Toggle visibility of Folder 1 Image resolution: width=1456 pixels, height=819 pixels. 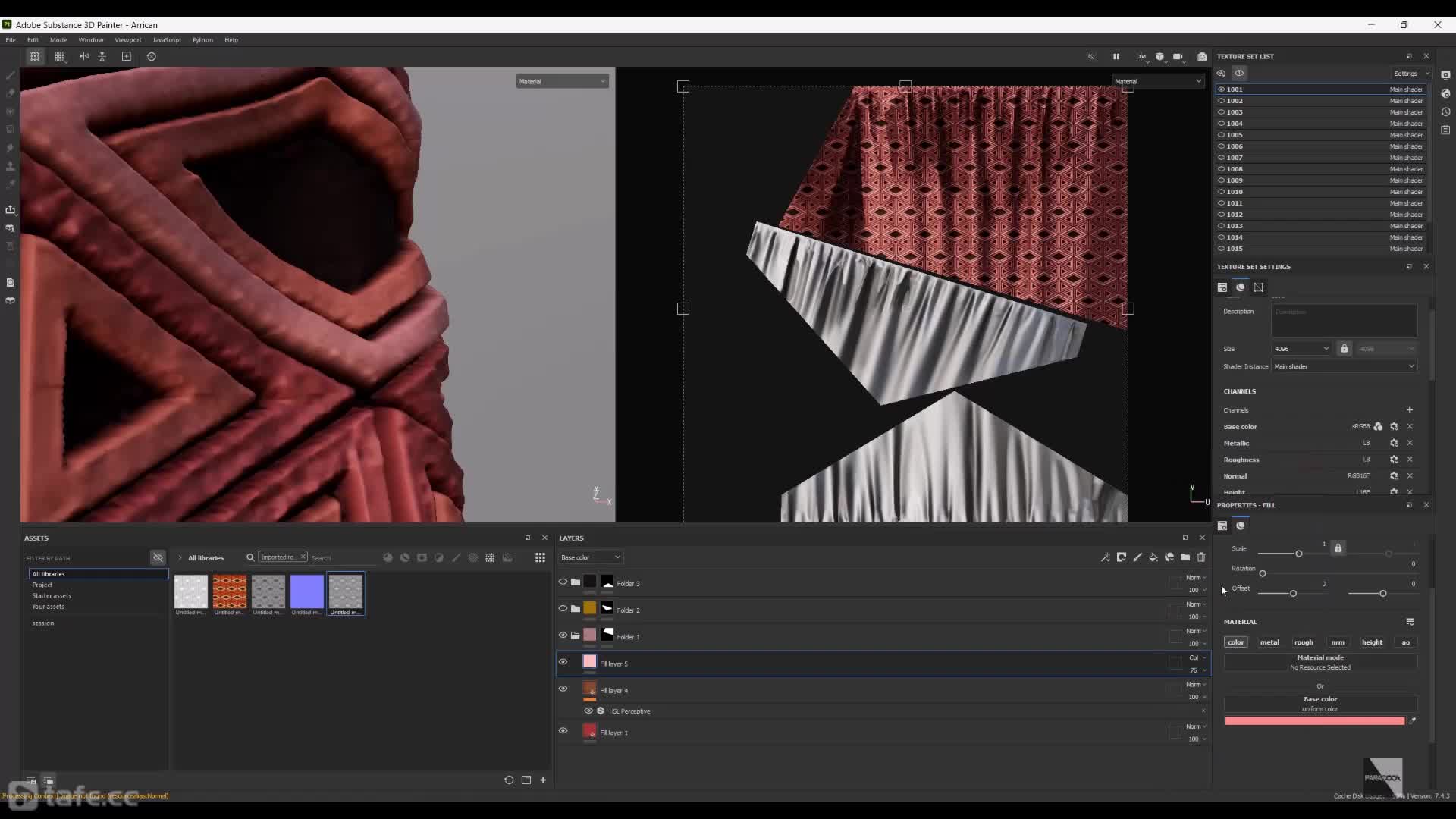(x=563, y=635)
